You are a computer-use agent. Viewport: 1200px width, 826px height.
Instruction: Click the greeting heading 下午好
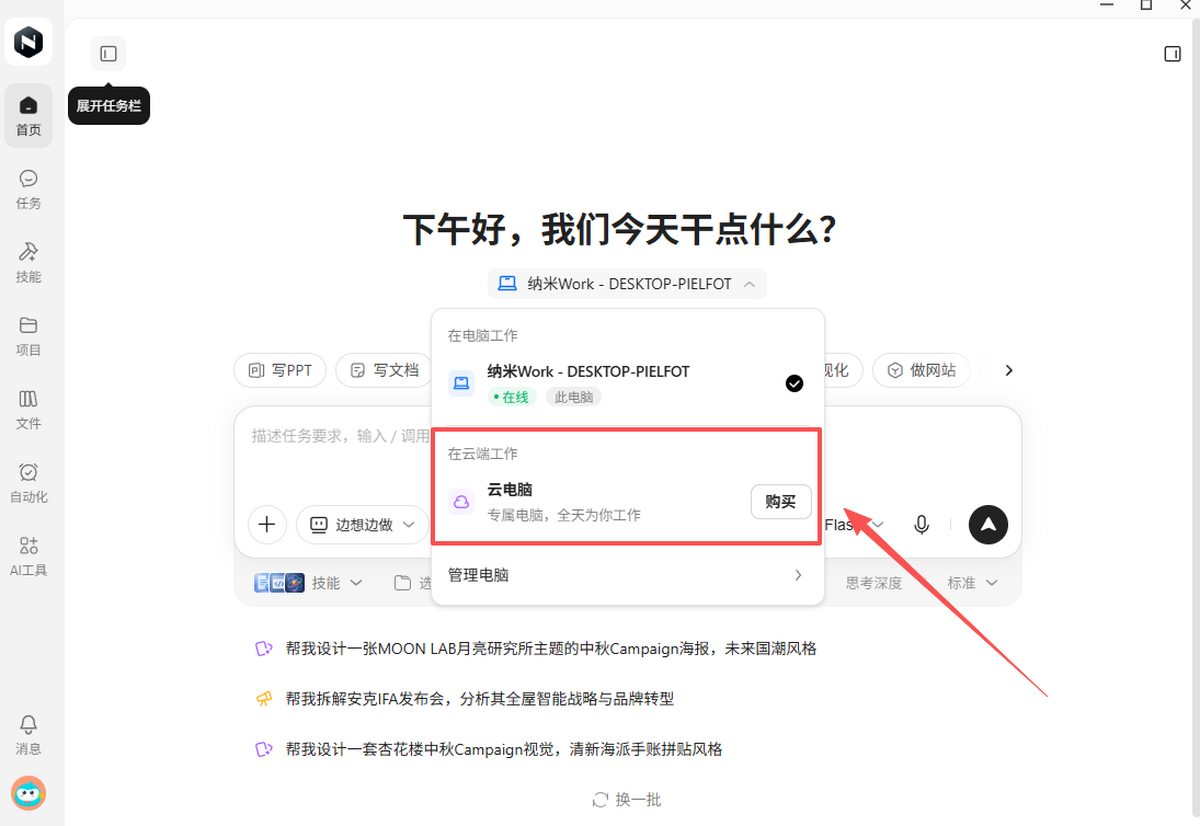(618, 229)
